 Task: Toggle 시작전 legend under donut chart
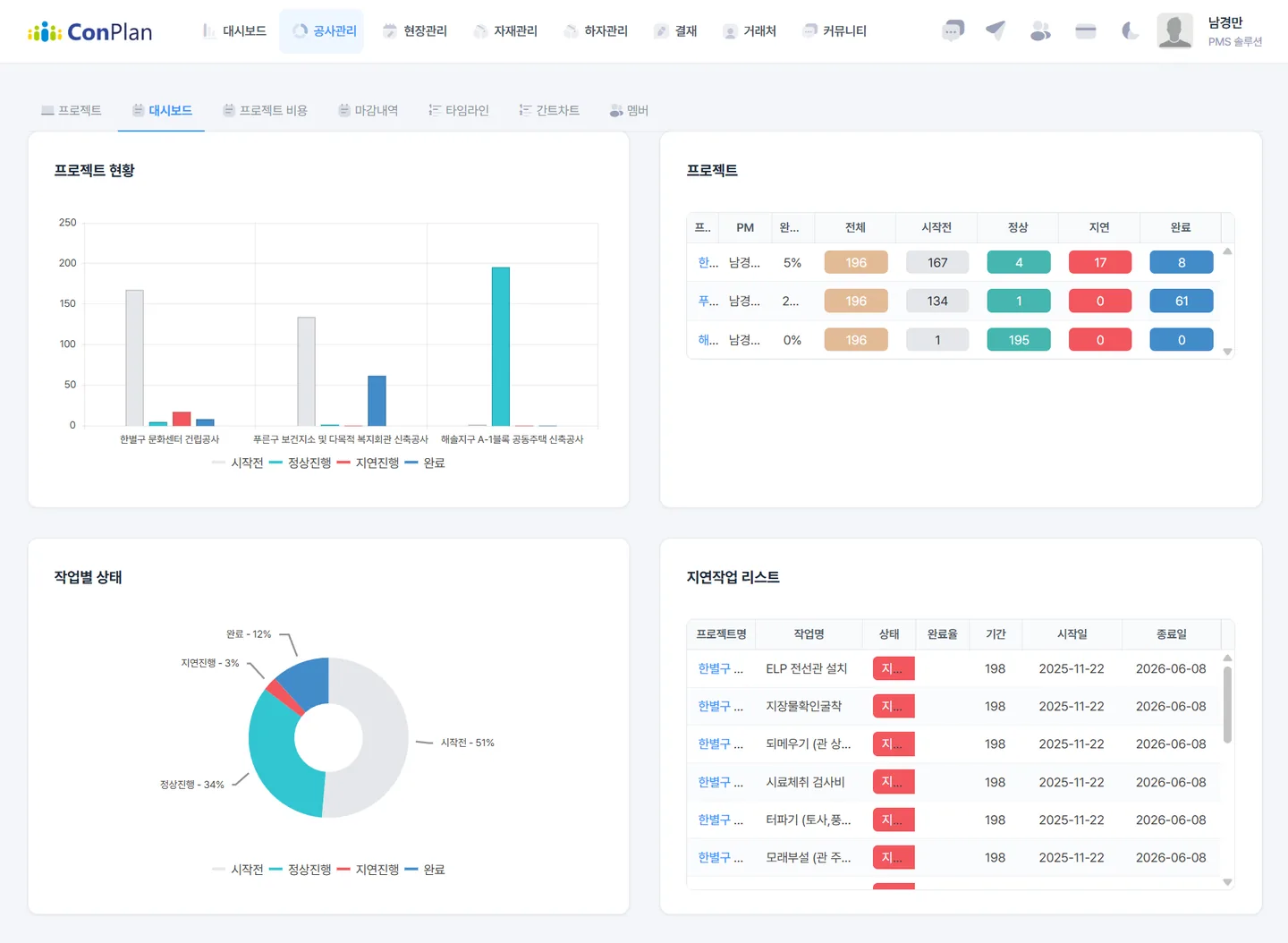tap(237, 869)
